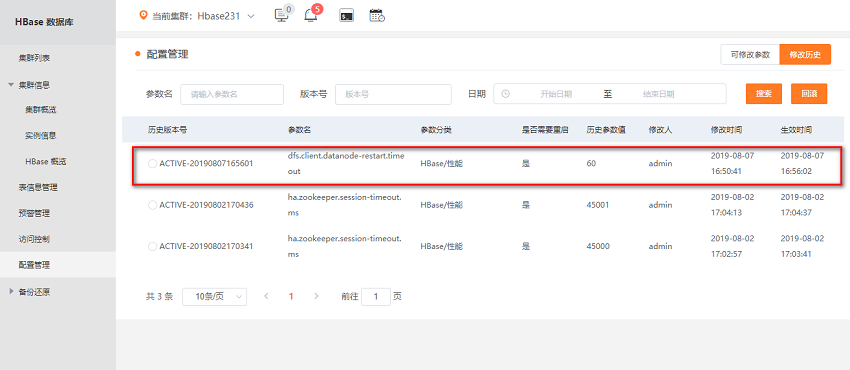The height and width of the screenshot is (370, 850).
Task: Open the calendar schedule icon
Action: [377, 16]
